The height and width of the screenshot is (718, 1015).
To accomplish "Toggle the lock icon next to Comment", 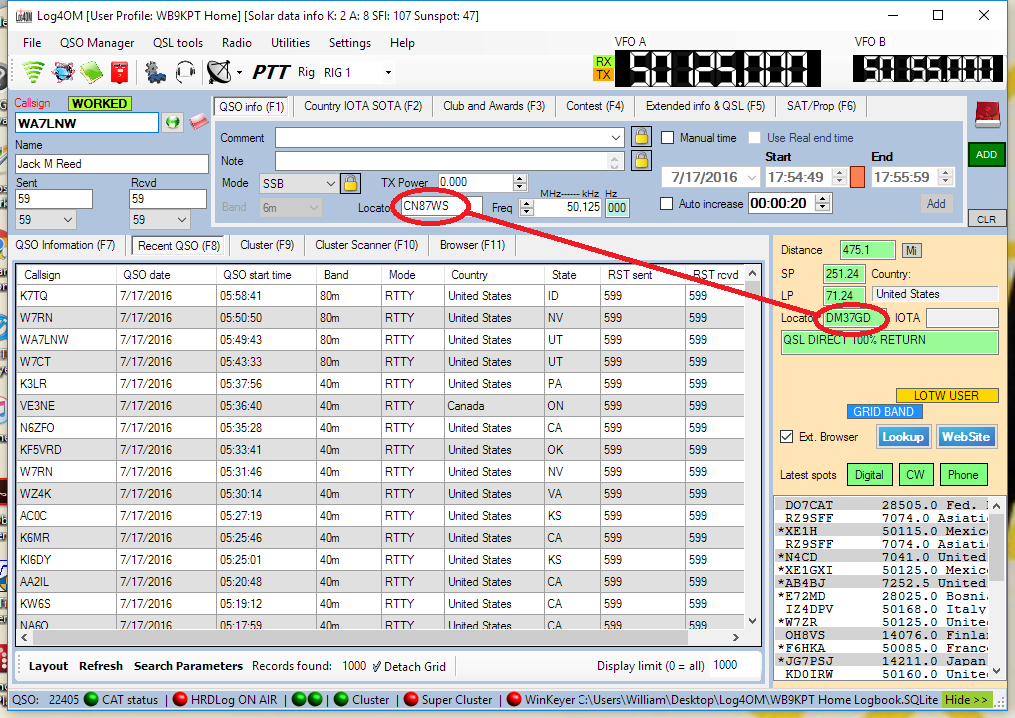I will 641,137.
